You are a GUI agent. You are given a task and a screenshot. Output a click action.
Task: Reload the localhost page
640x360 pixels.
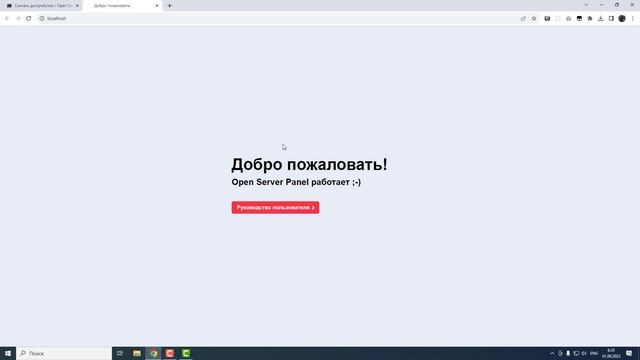(x=29, y=18)
